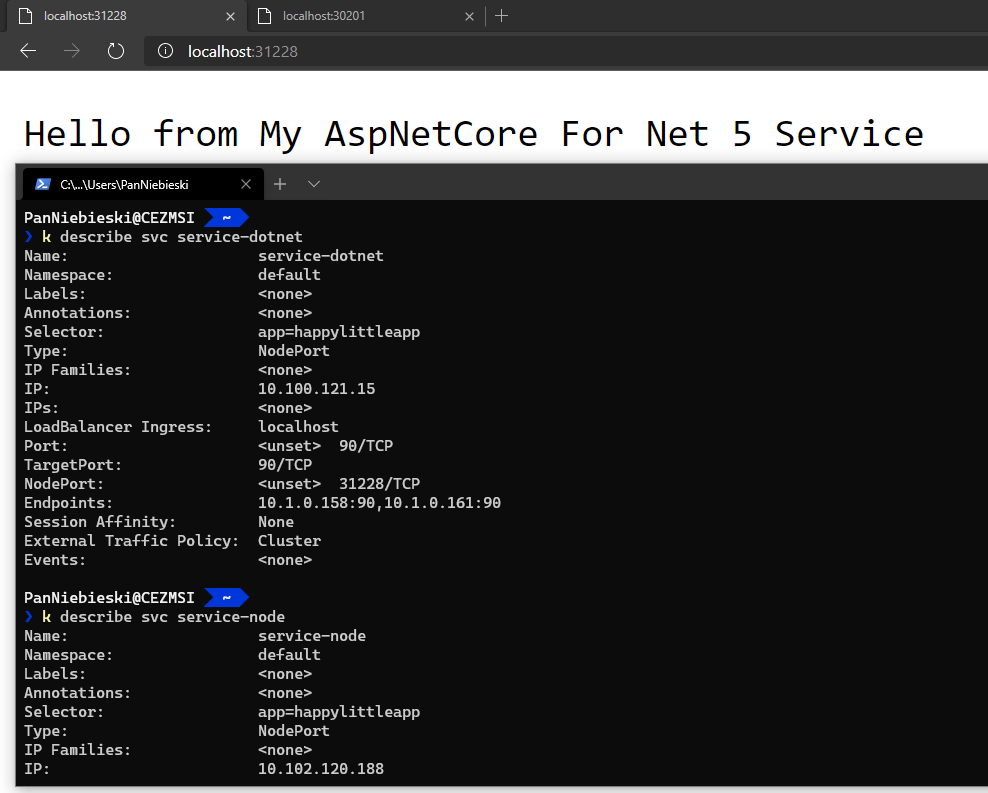Image resolution: width=988 pixels, height=793 pixels.
Task: Close the localhost:31228 browser tab
Action: coord(231,16)
